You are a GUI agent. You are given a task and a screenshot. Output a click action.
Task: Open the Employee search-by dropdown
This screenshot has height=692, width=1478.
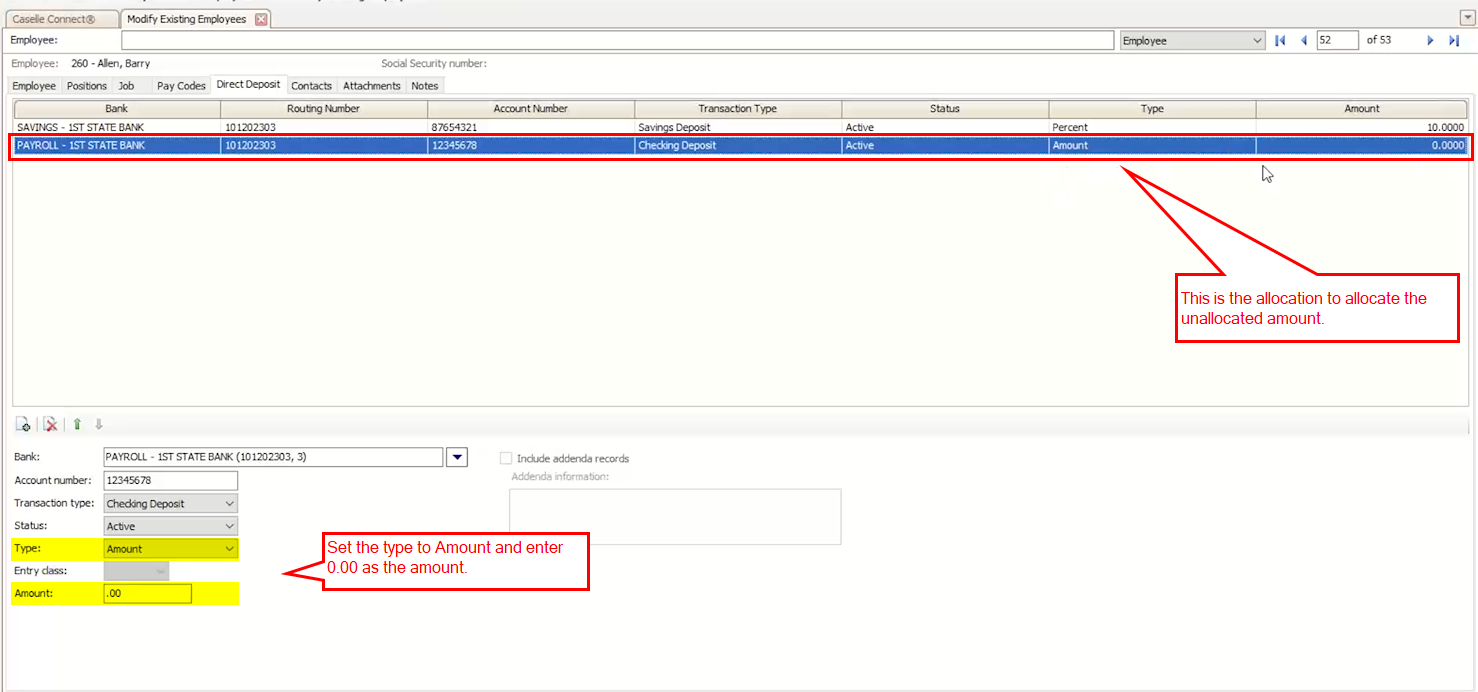pos(1257,40)
